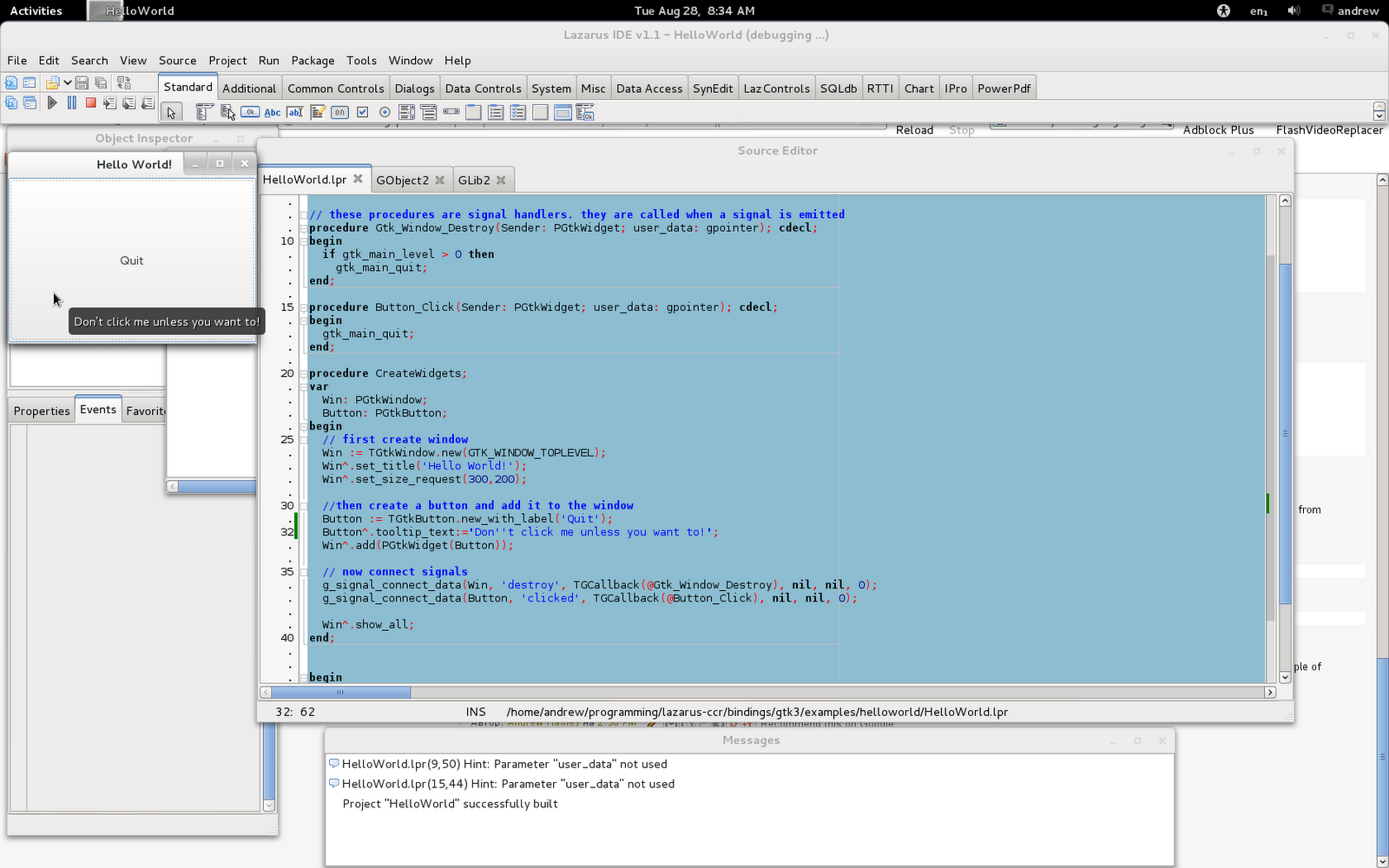Stop debugging with the red square icon
The height and width of the screenshot is (868, 1389).
90,102
